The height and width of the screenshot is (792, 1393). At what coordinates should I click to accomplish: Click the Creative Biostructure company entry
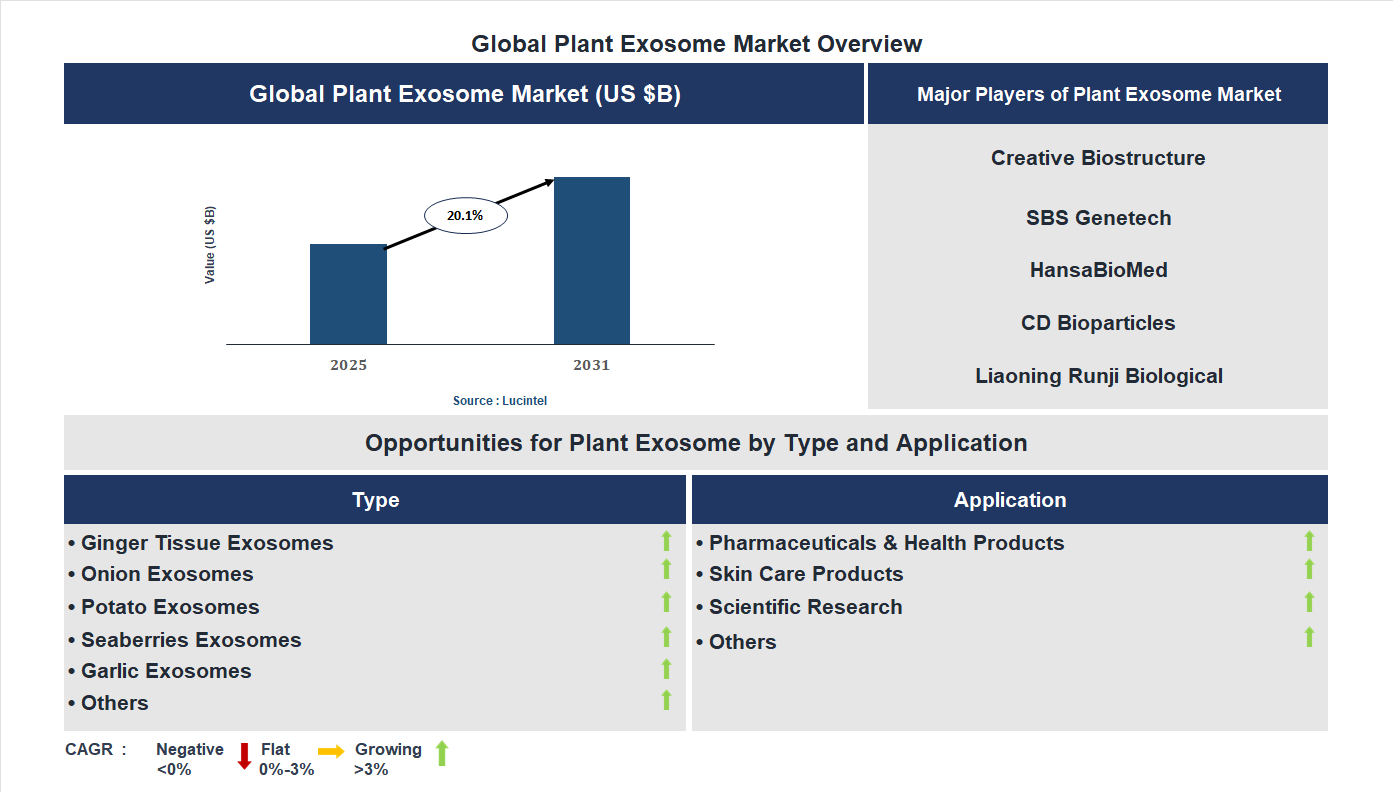pyautogui.click(x=1097, y=157)
